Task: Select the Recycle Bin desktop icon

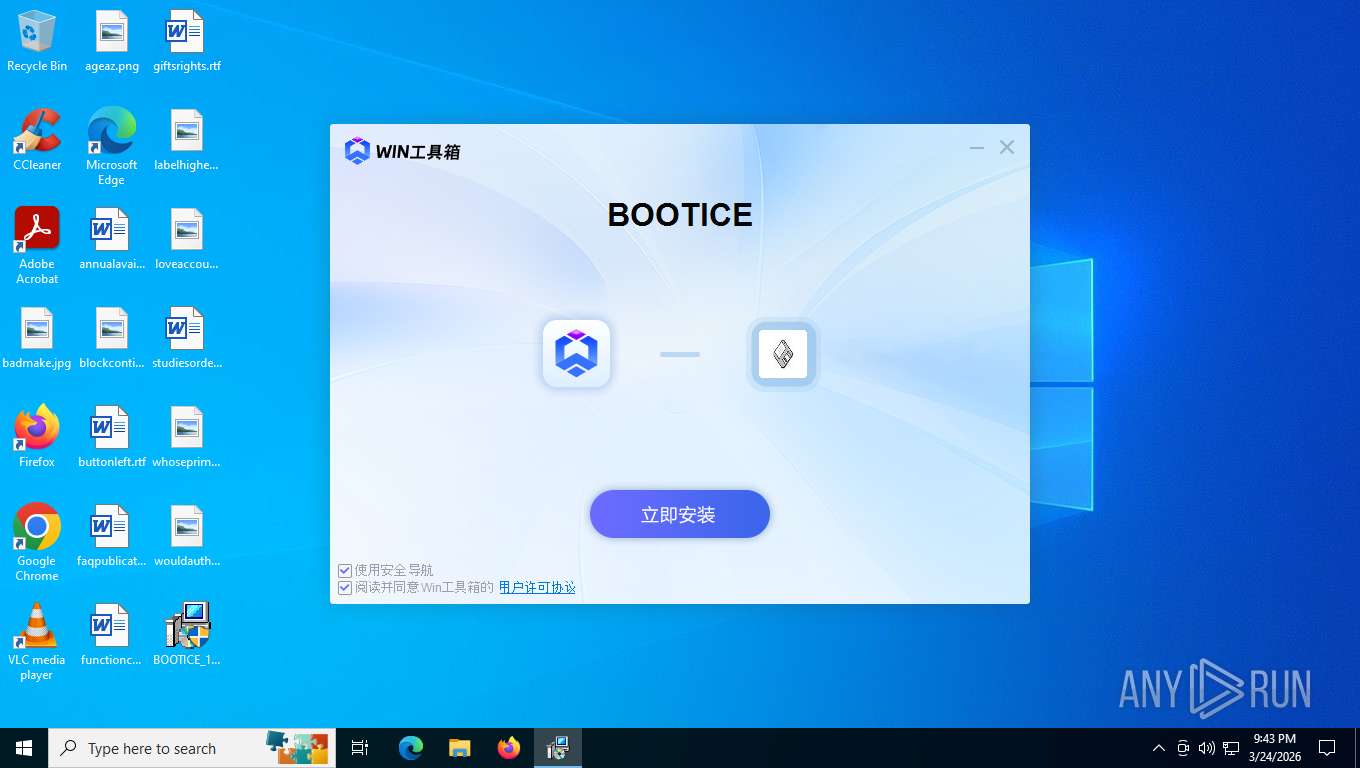Action: [37, 41]
